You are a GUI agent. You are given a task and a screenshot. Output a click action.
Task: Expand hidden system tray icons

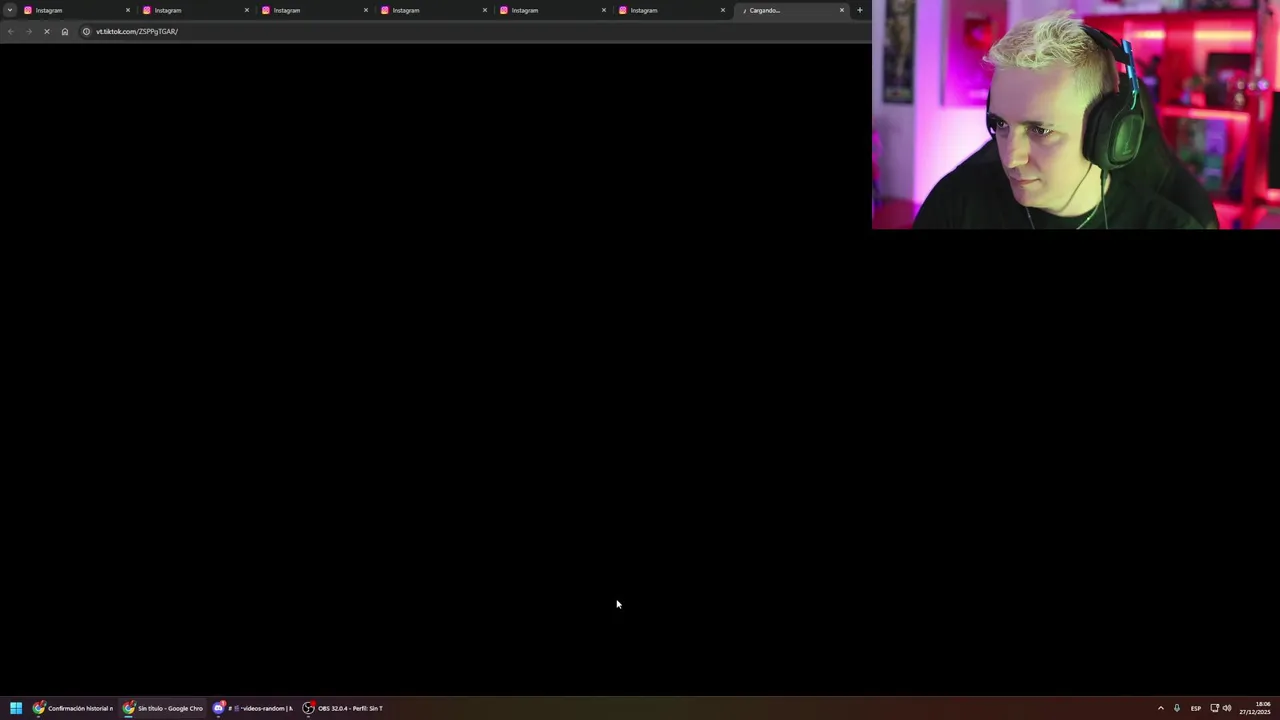(x=1160, y=708)
